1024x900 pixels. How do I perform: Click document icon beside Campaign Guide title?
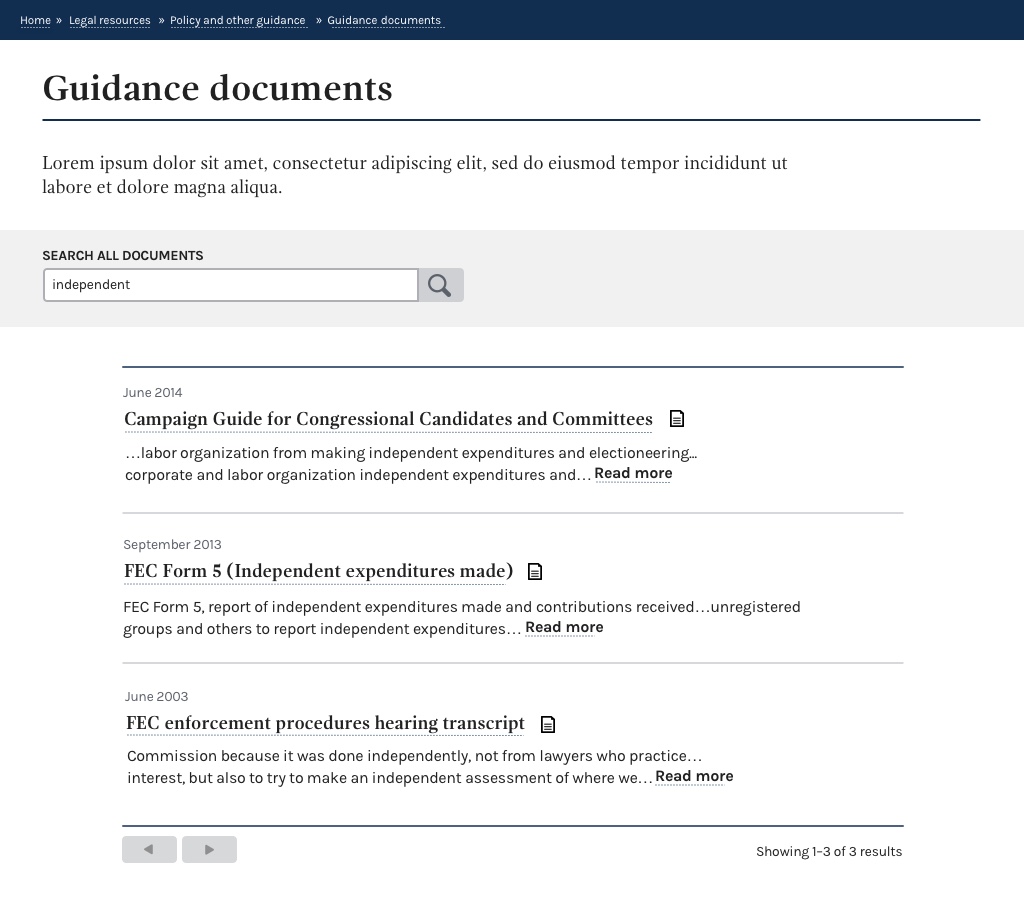click(x=677, y=419)
